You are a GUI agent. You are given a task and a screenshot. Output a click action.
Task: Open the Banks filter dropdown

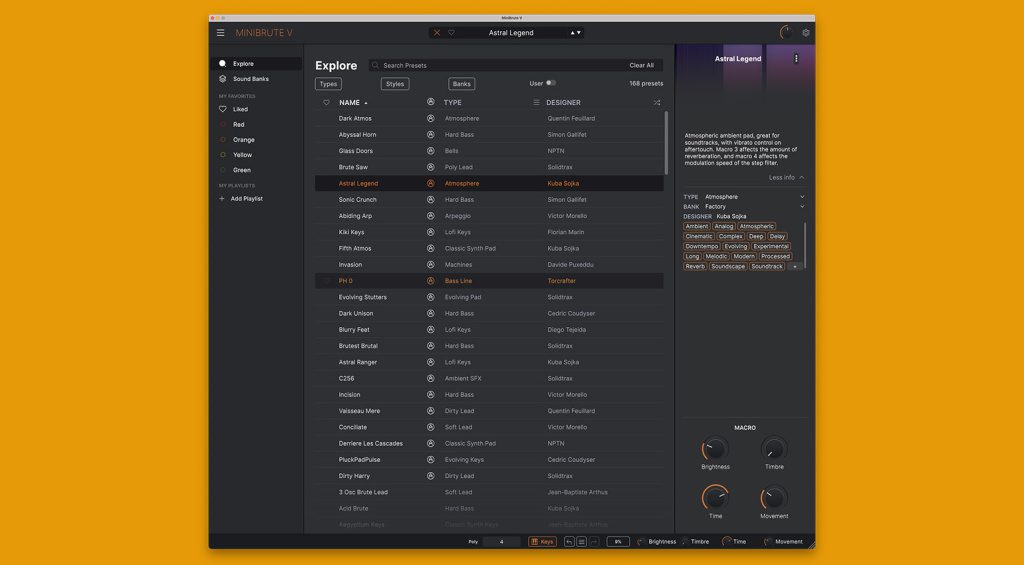(x=462, y=84)
